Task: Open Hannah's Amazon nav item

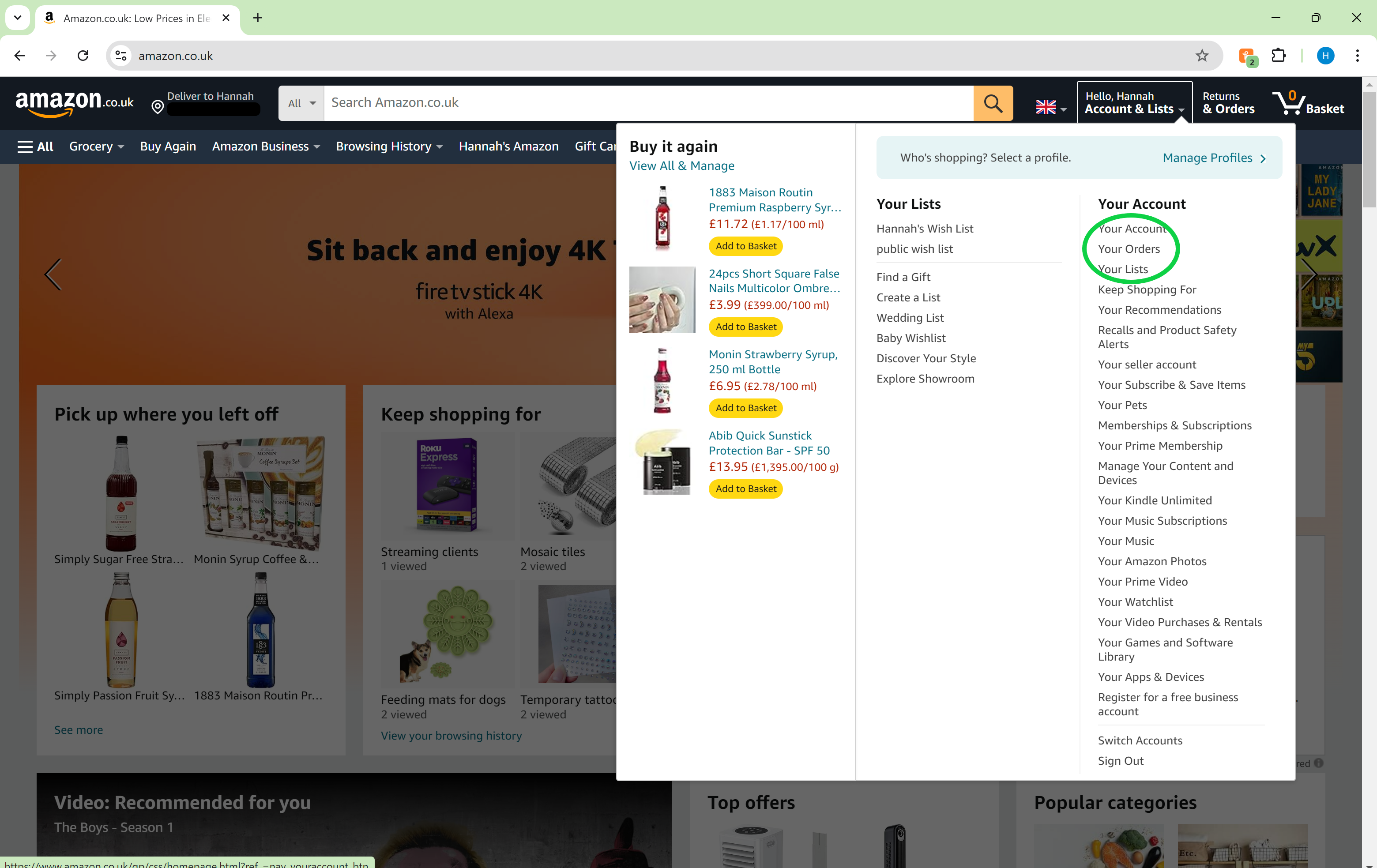Action: (508, 147)
